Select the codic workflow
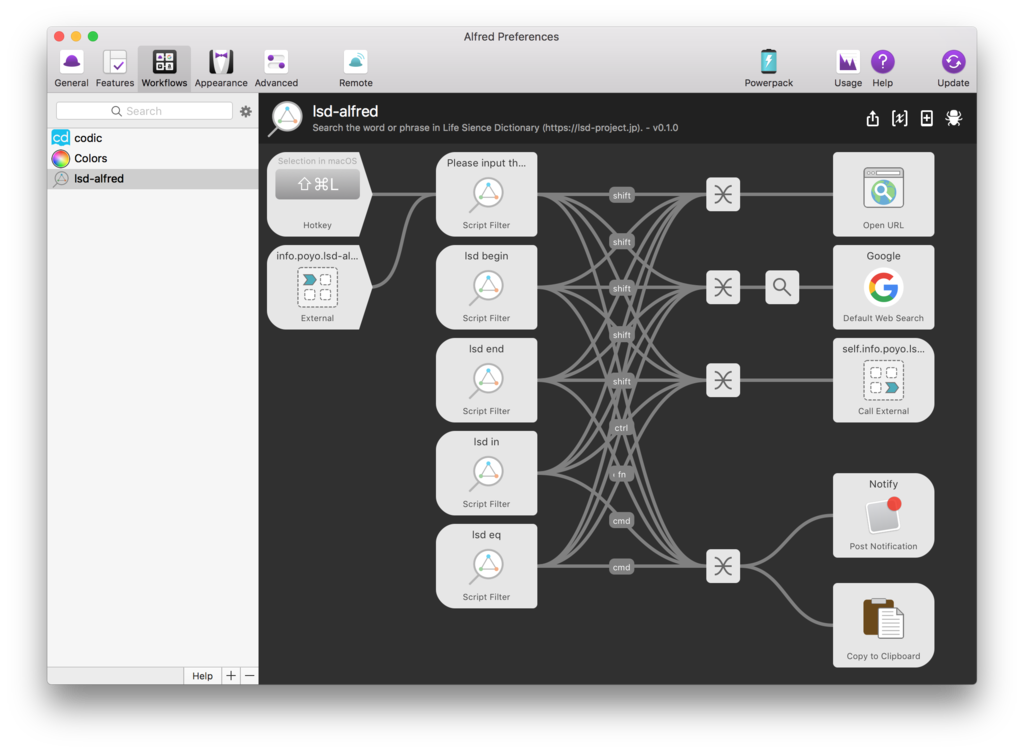The width and height of the screenshot is (1024, 752). pyautogui.click(x=153, y=138)
